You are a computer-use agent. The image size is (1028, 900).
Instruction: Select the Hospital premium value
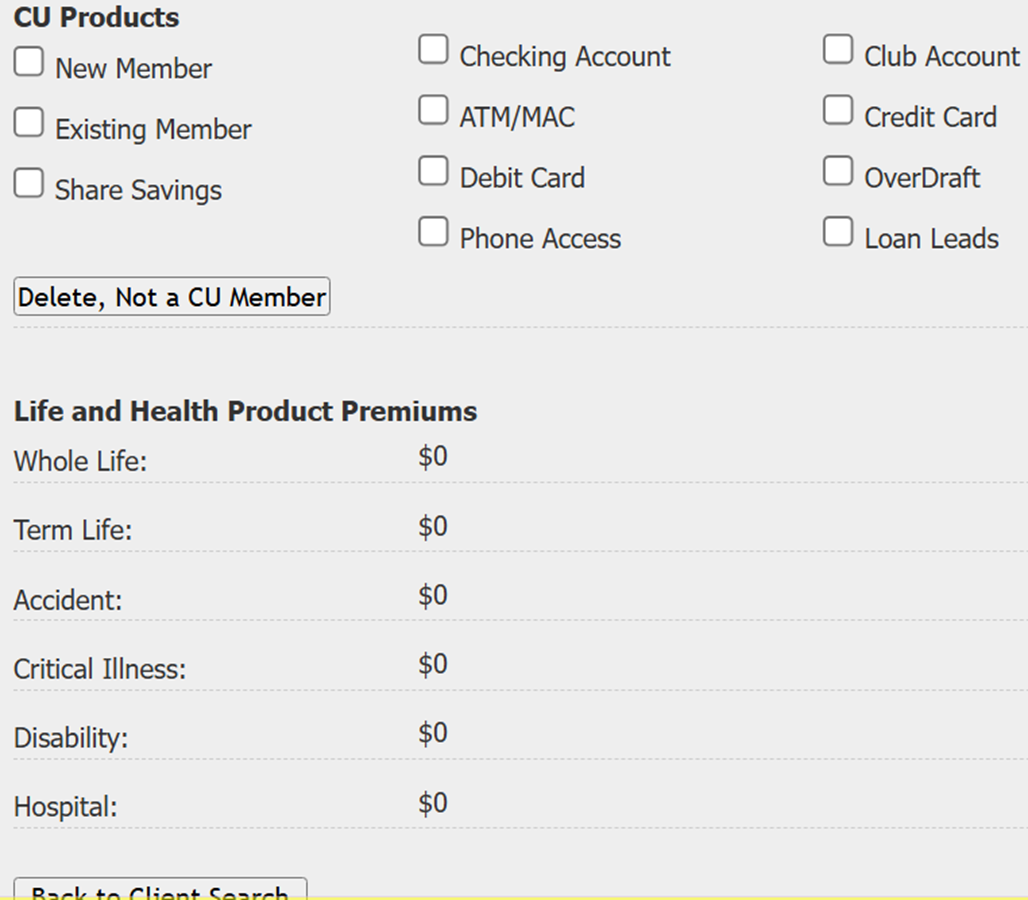tap(433, 803)
